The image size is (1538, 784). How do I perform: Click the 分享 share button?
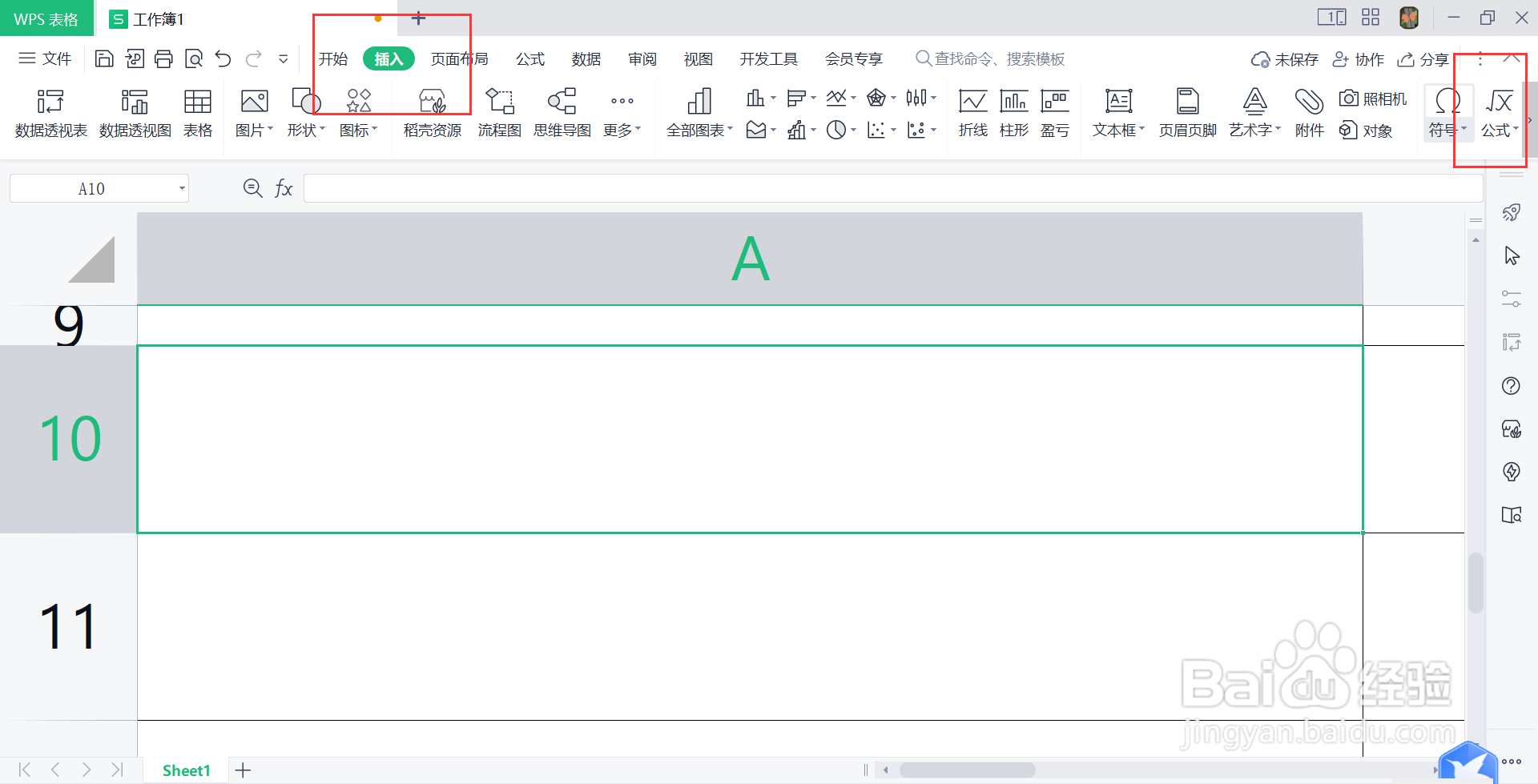(x=1423, y=59)
